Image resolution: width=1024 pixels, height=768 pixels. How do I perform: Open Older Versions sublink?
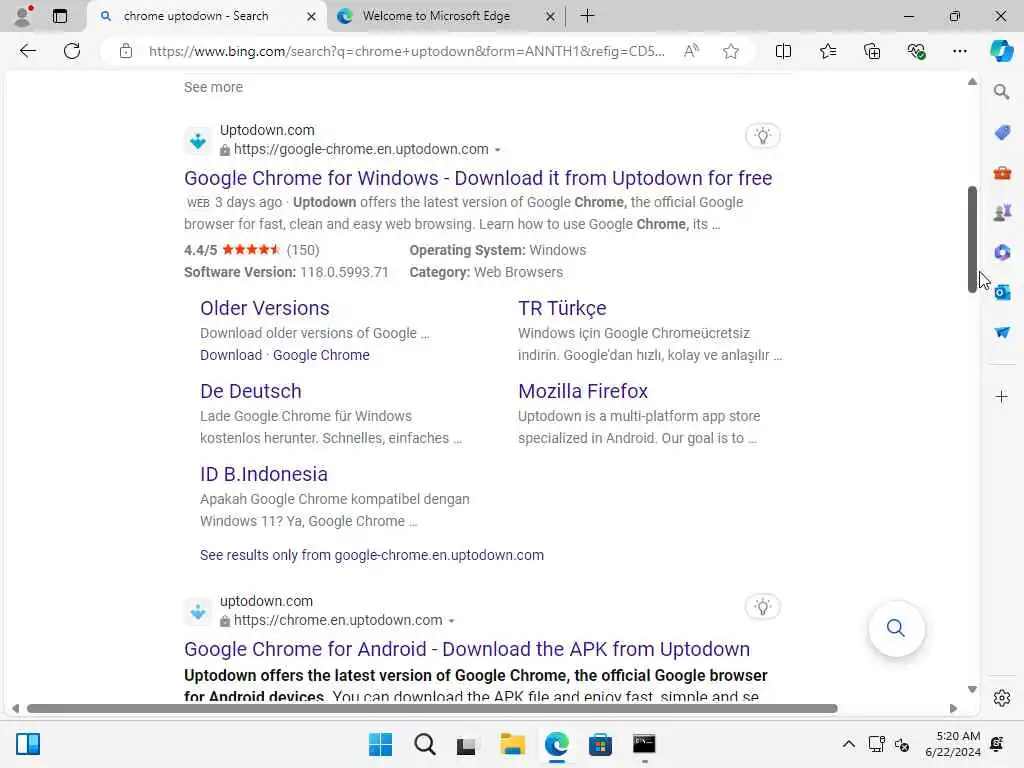(x=264, y=308)
